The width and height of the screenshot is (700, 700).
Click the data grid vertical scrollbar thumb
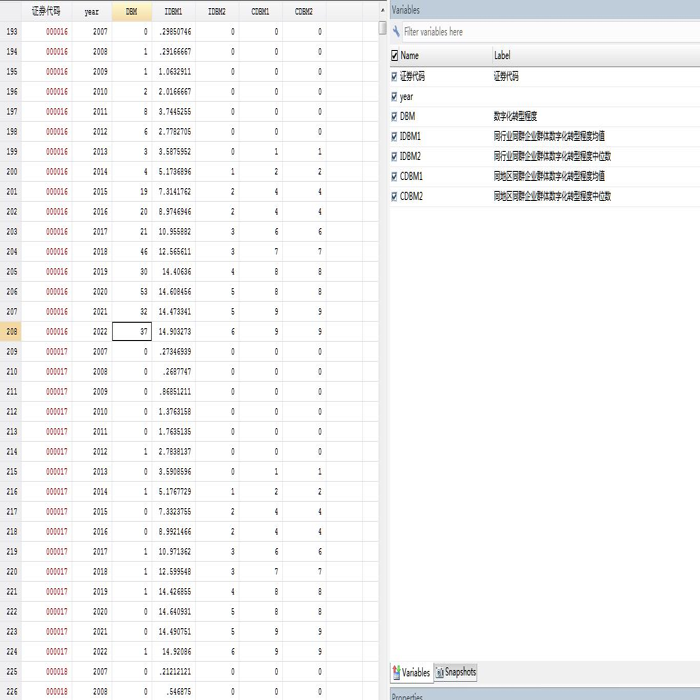pyautogui.click(x=383, y=28)
